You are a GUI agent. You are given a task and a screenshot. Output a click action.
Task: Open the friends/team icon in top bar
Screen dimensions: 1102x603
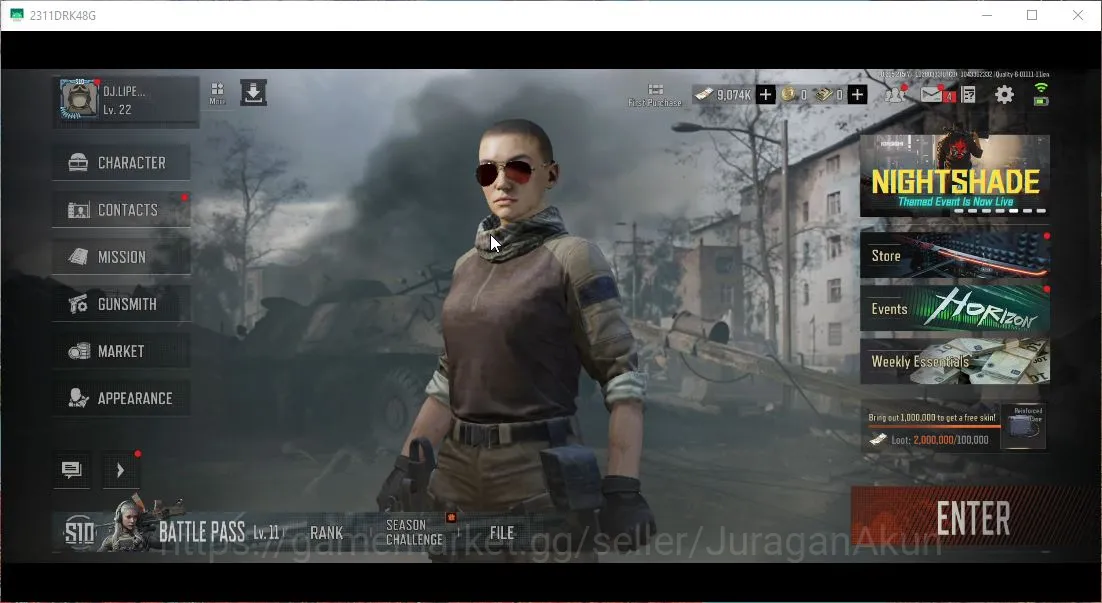(895, 94)
